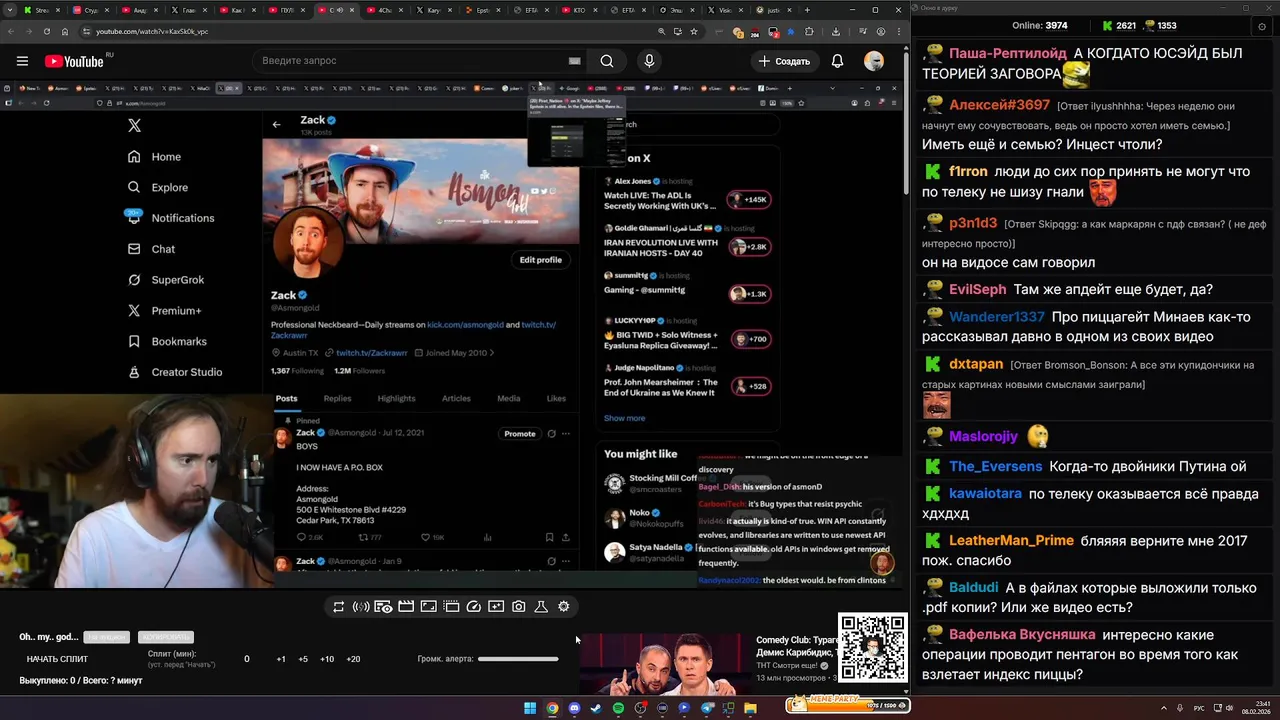Switch to the 4Cha browser tab
1280x720 pixels.
coord(385,10)
